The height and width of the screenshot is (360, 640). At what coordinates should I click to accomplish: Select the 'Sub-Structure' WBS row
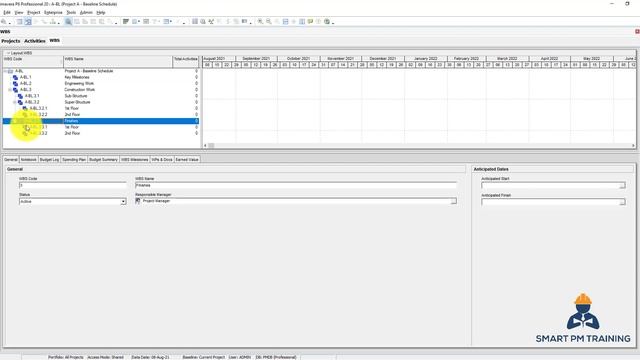(101, 96)
